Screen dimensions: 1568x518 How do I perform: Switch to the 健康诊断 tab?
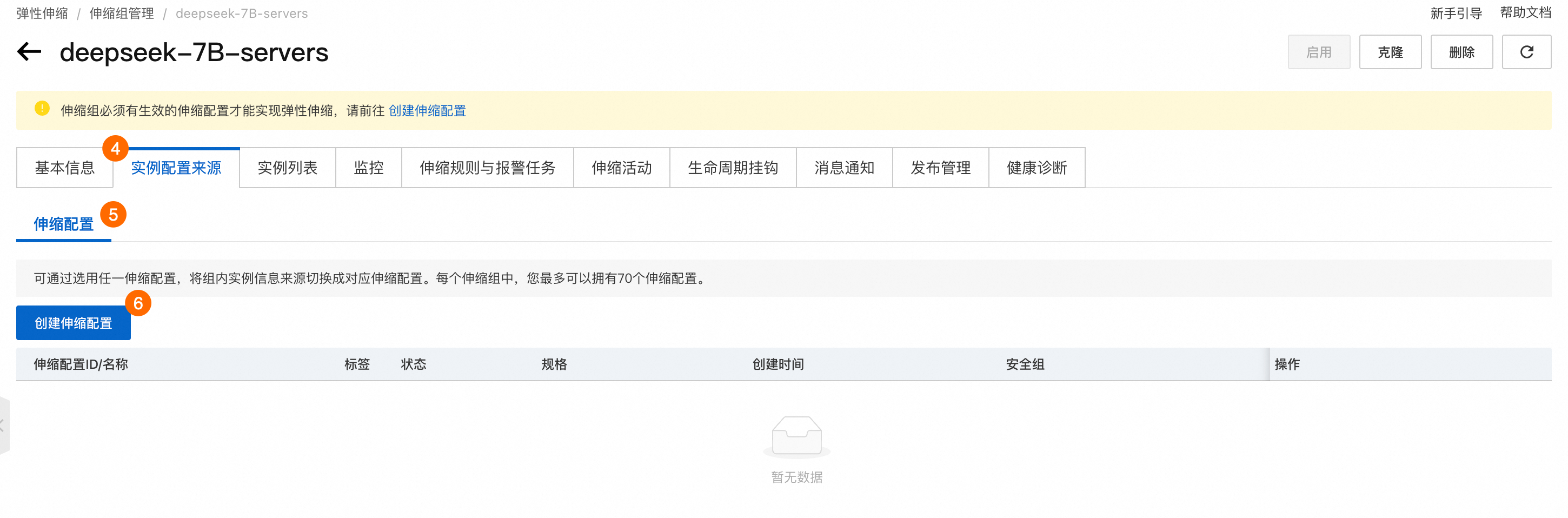coord(1037,168)
